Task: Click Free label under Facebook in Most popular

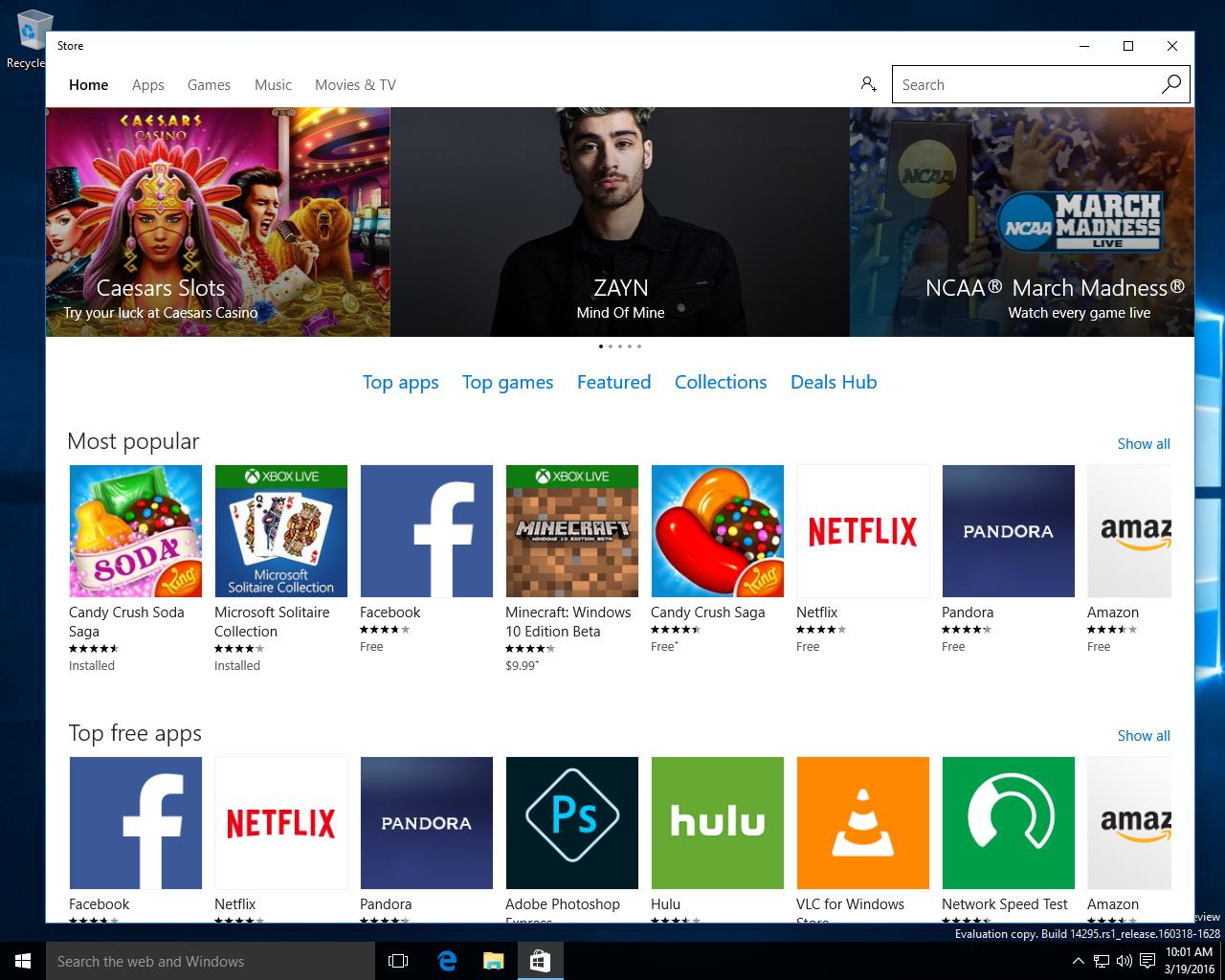Action: coord(371,646)
